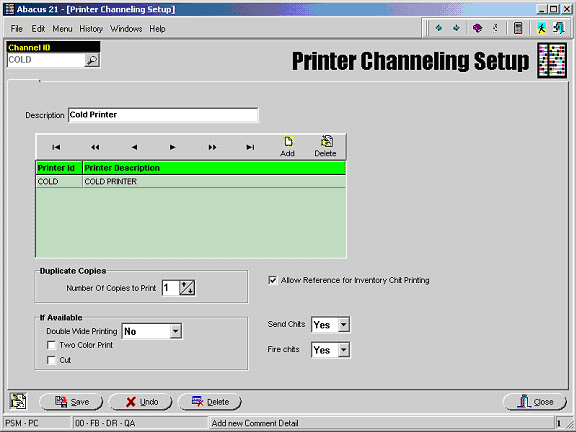
Task: Jump to first record in printer grid
Action: click(x=56, y=147)
